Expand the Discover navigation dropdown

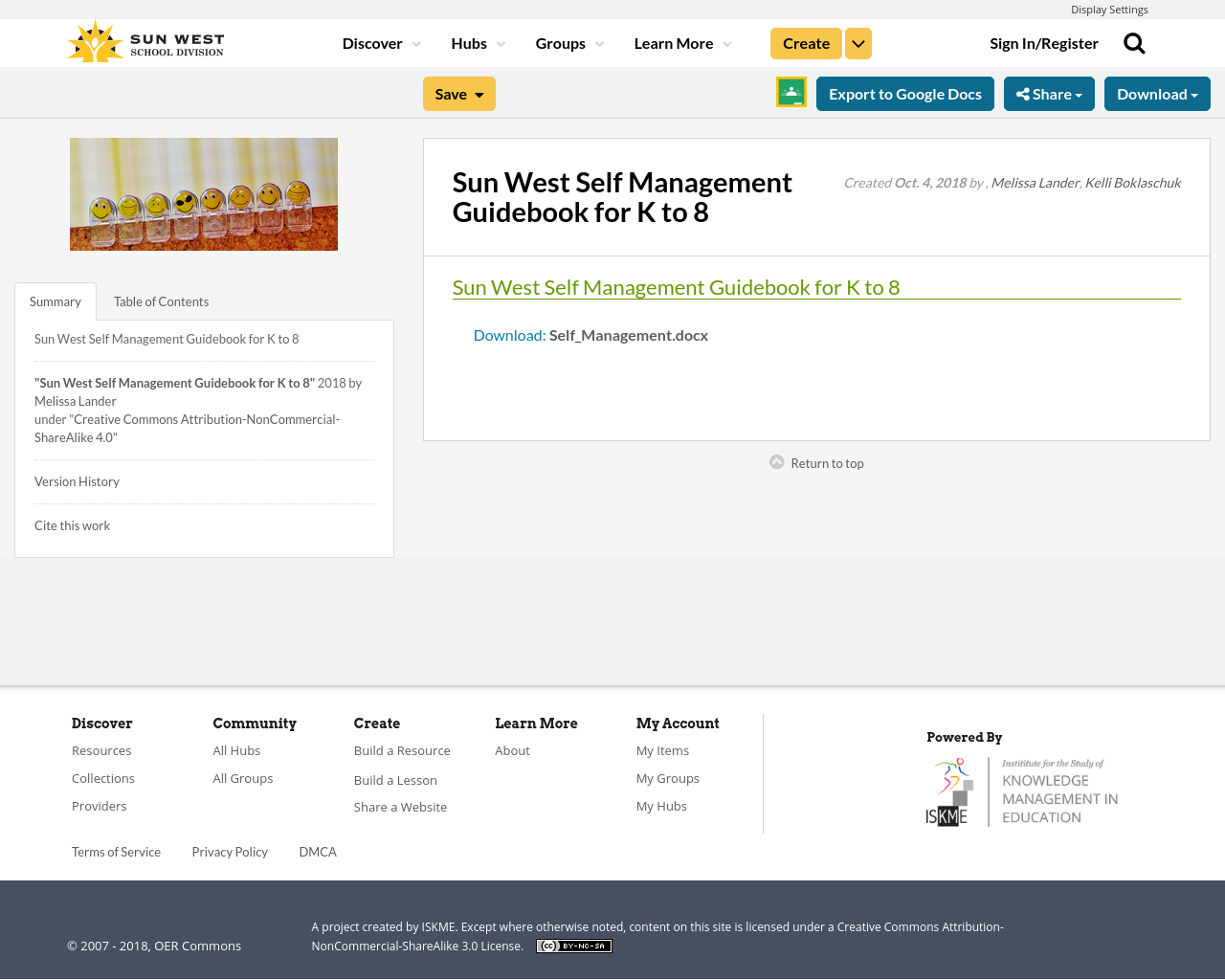tap(380, 41)
